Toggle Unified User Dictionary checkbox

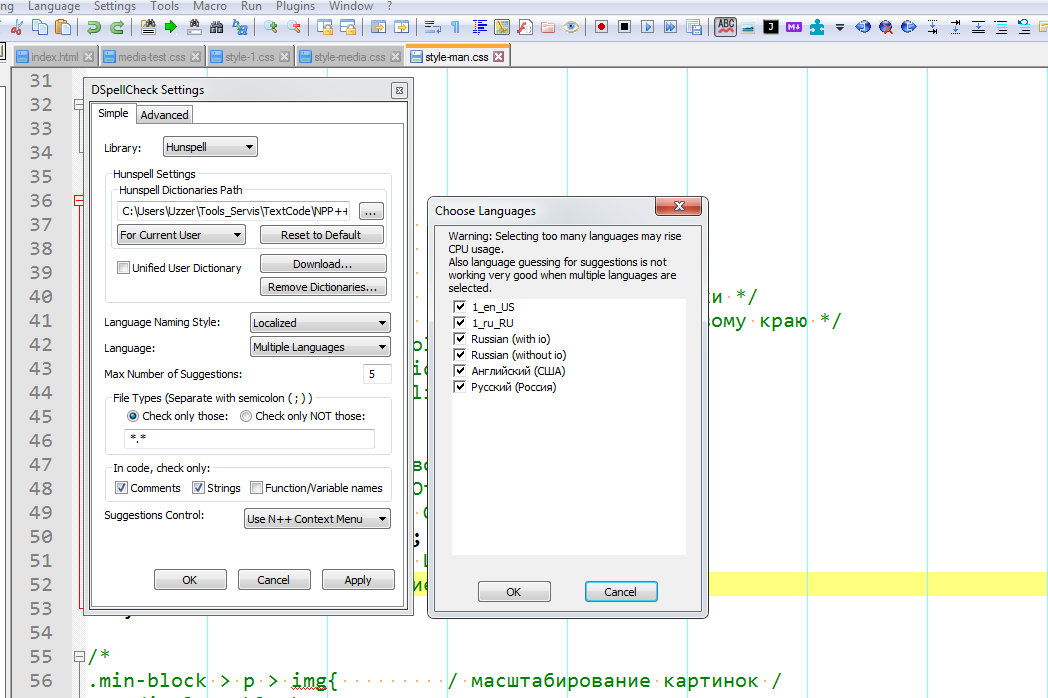point(123,267)
